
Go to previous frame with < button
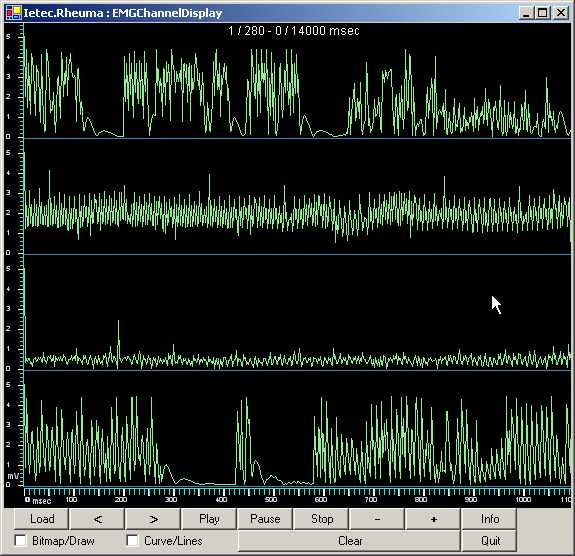(x=97, y=519)
